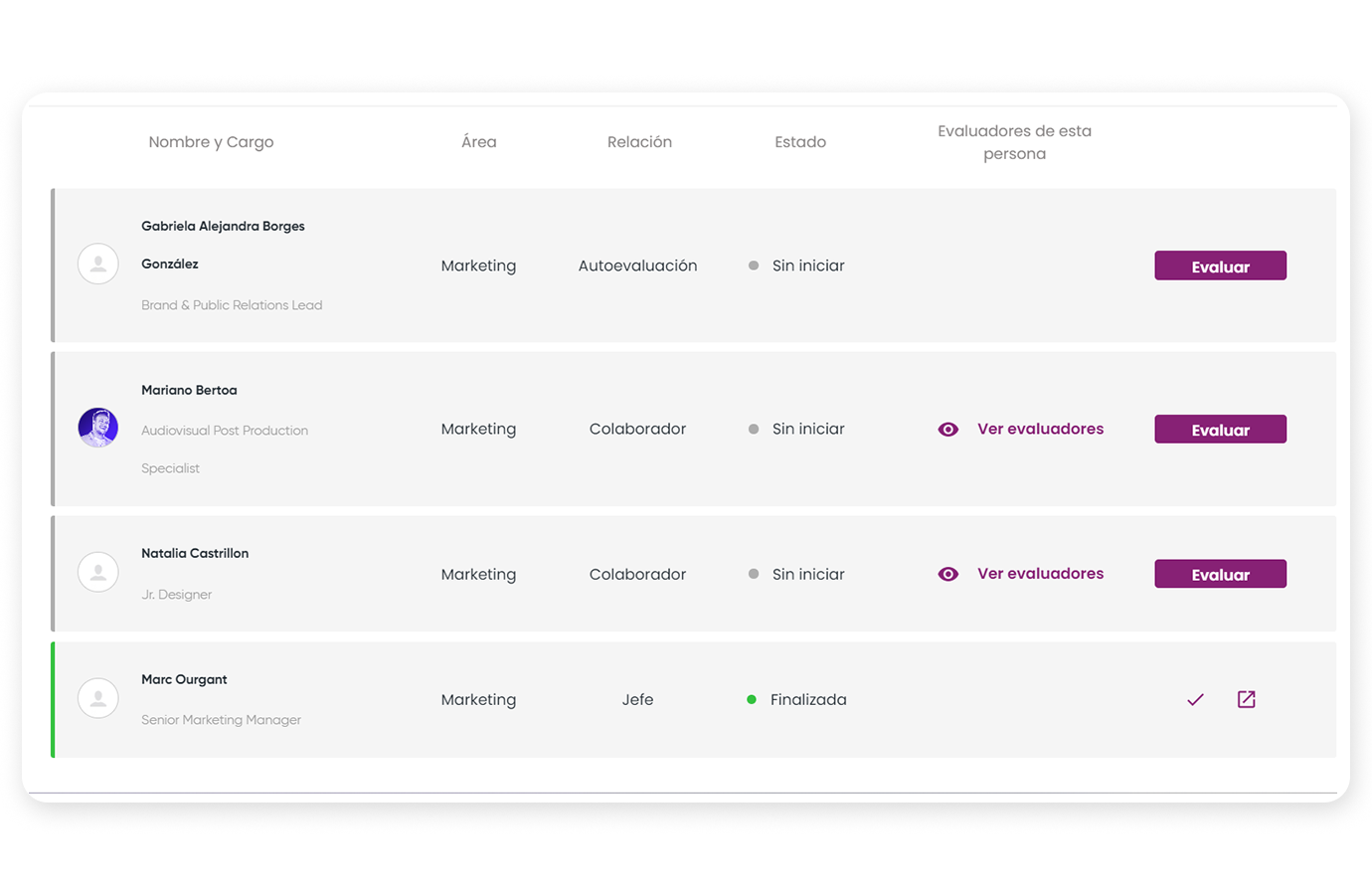Click the checkmark icon for Marc Ourgant

(x=1195, y=700)
